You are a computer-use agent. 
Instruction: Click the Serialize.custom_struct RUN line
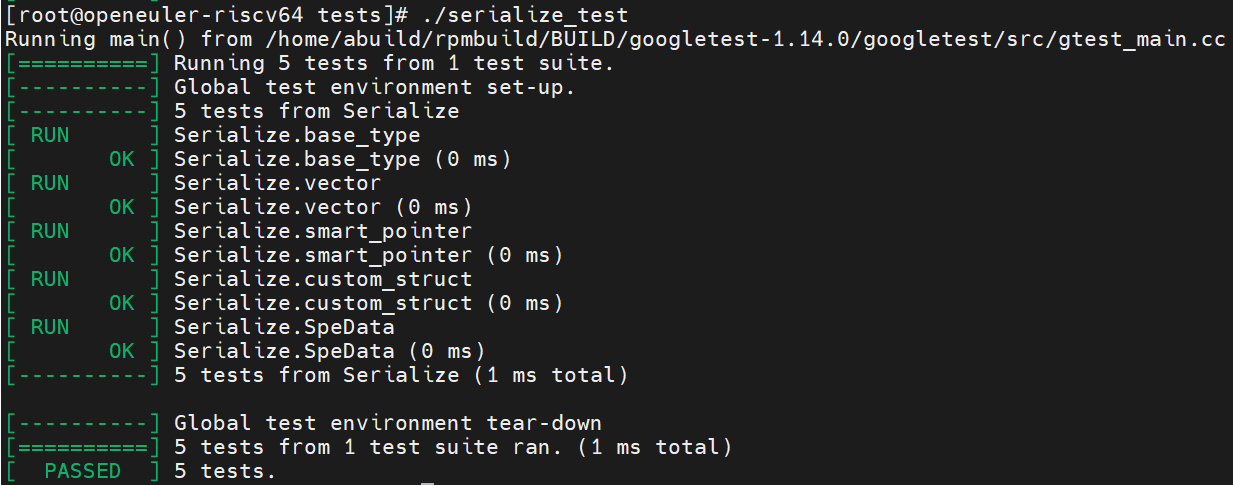238,279
